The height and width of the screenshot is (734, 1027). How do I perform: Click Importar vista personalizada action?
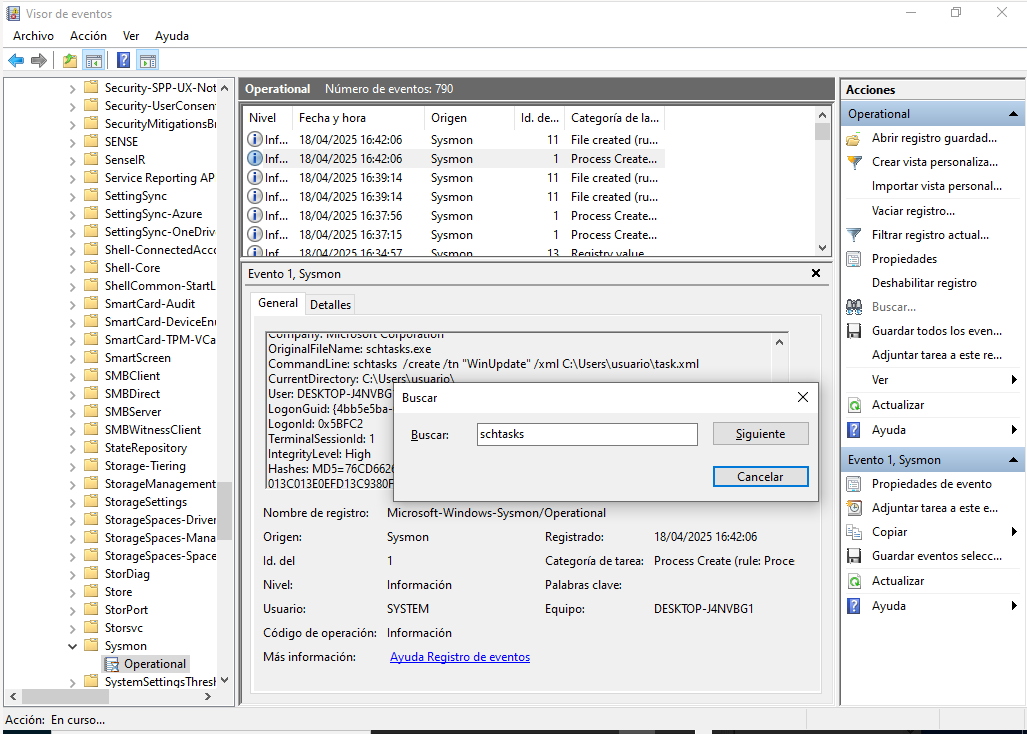(x=937, y=186)
